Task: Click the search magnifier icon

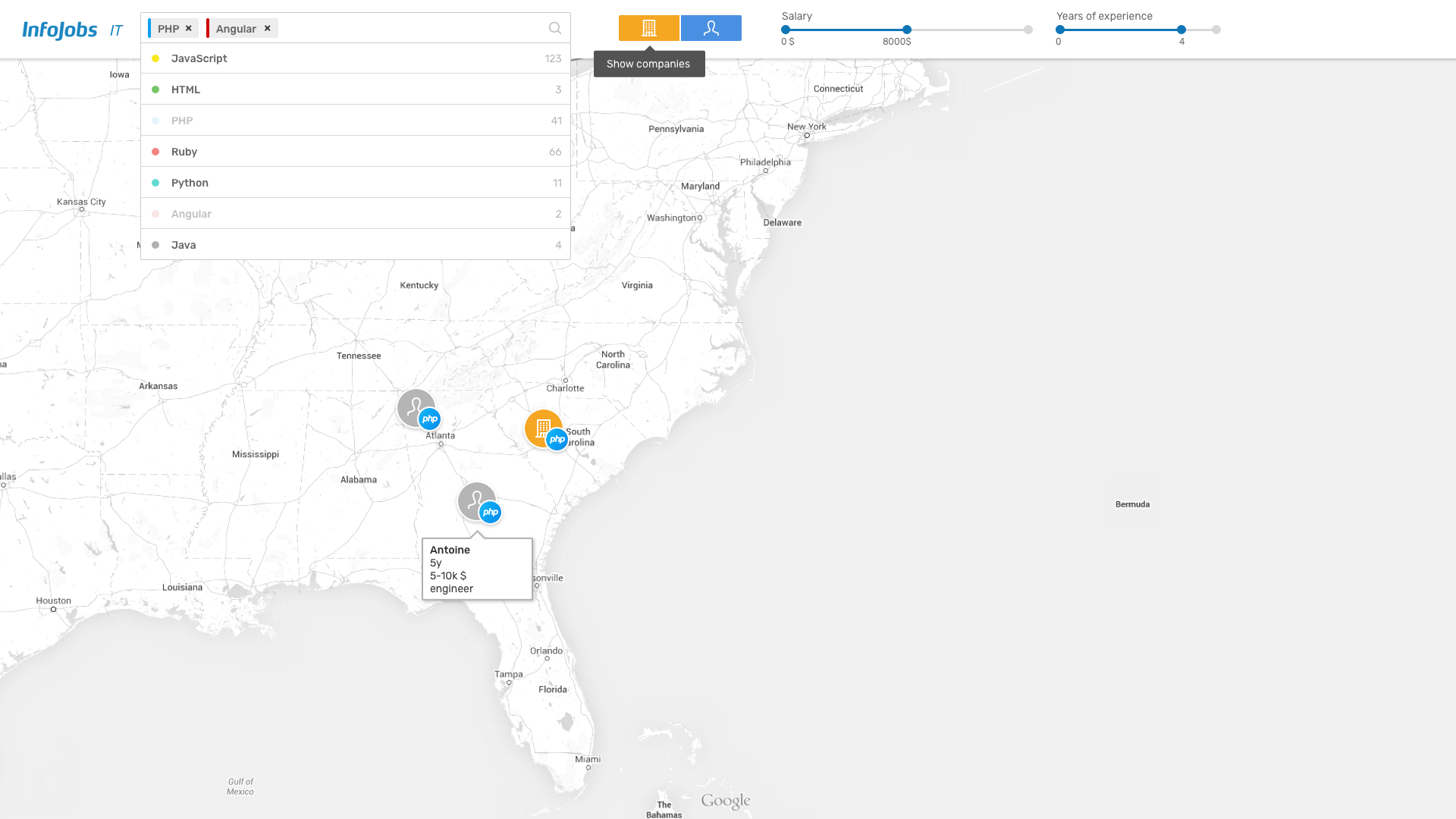Action: (x=555, y=28)
